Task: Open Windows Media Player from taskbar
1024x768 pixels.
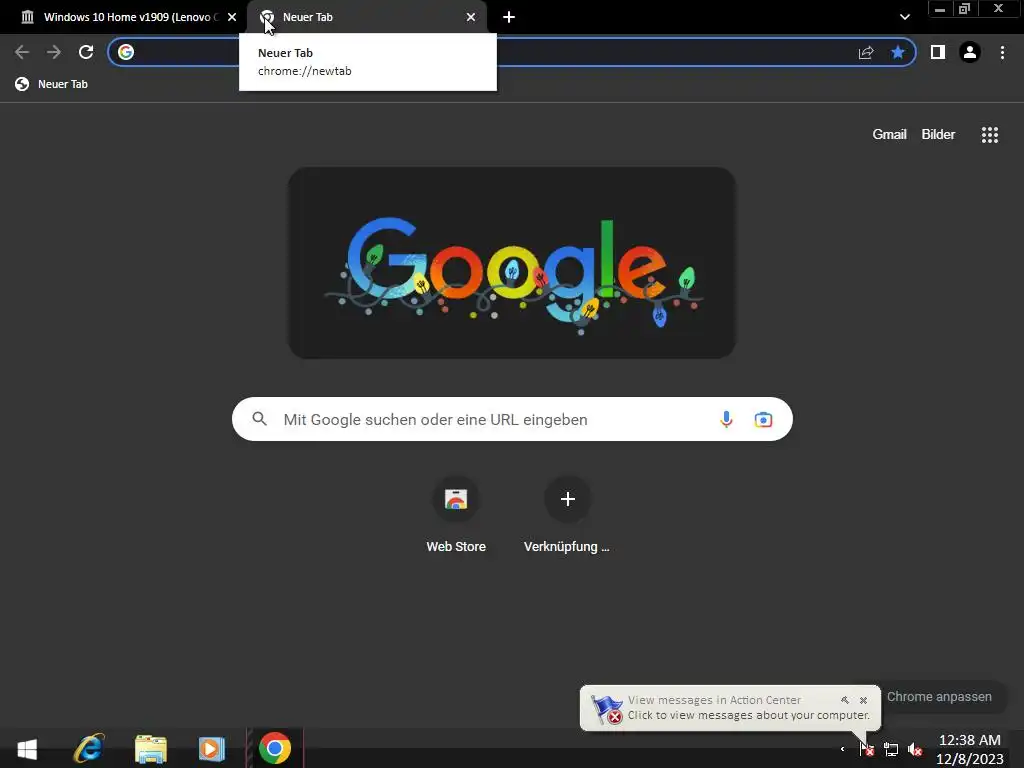Action: [212, 748]
